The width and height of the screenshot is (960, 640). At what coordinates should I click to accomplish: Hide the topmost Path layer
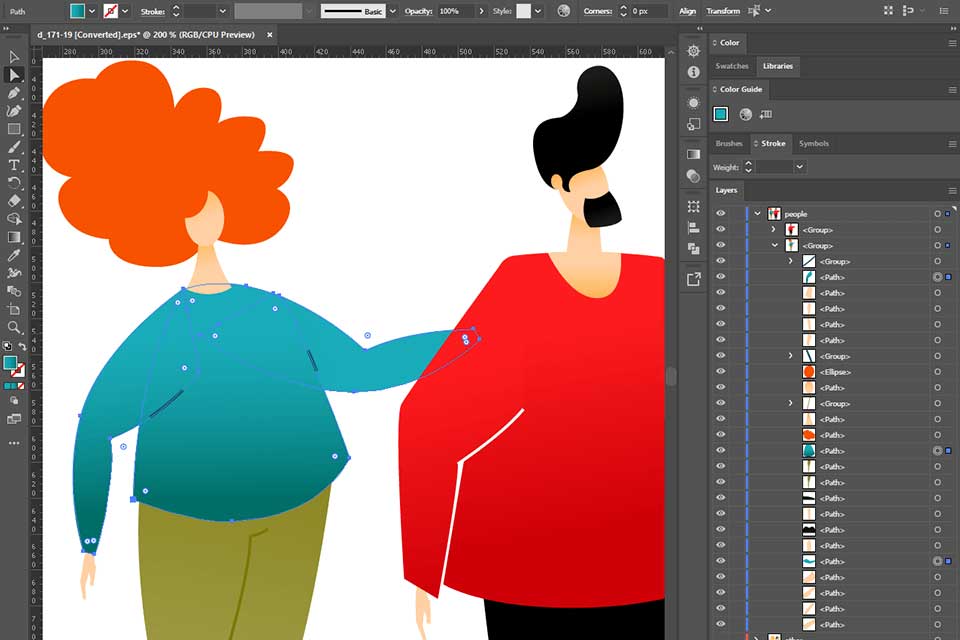click(721, 277)
